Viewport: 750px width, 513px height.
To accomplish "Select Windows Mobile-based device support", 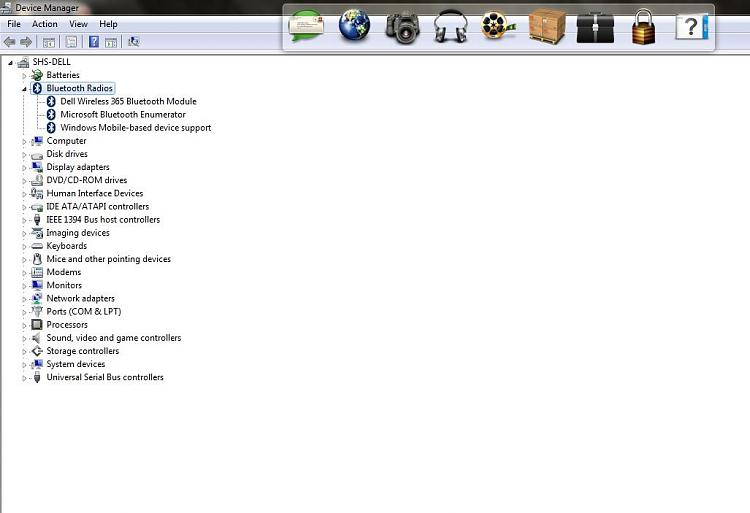I will point(135,128).
